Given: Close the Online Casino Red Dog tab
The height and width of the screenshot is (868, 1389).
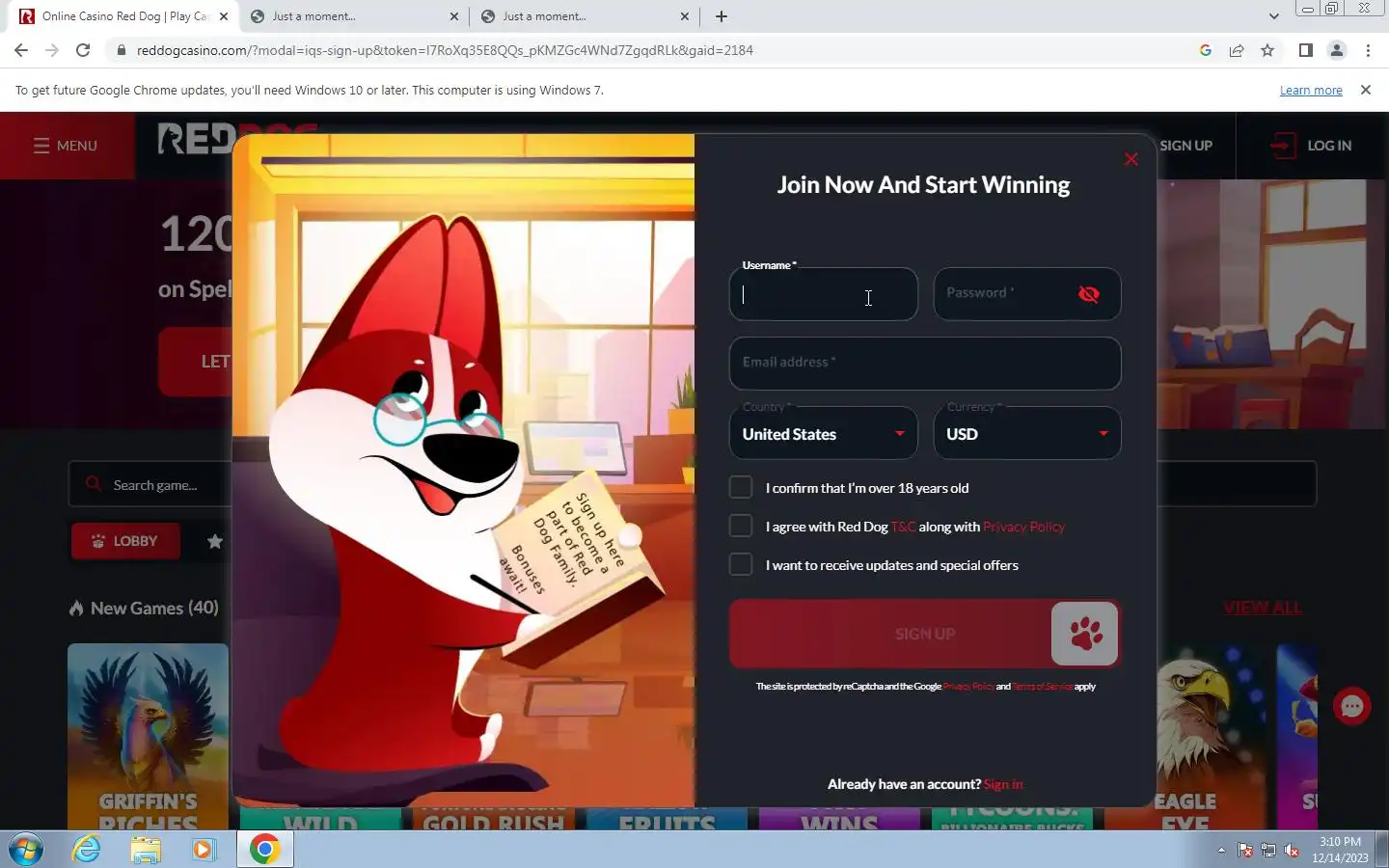Looking at the screenshot, I should click(224, 16).
